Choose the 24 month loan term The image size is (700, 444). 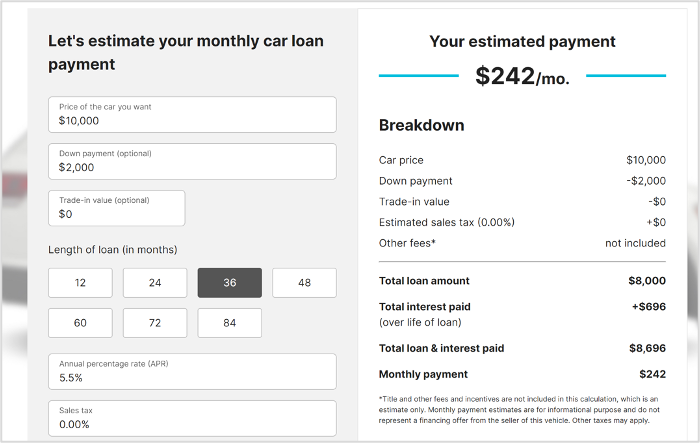coord(155,283)
